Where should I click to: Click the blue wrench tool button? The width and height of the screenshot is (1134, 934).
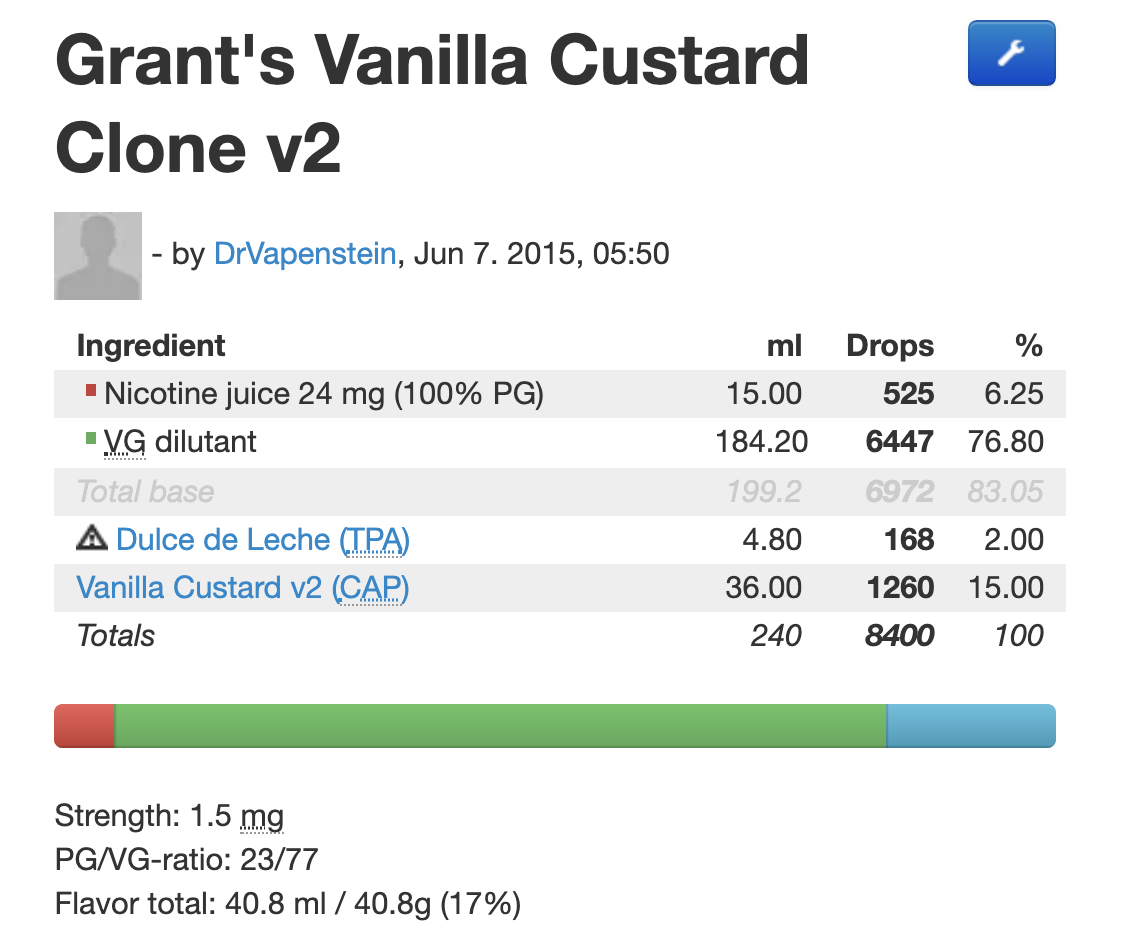point(1011,53)
